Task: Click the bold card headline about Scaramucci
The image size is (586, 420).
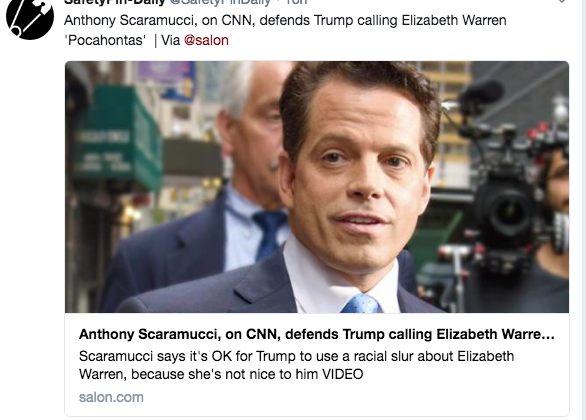Action: pyautogui.click(x=317, y=334)
